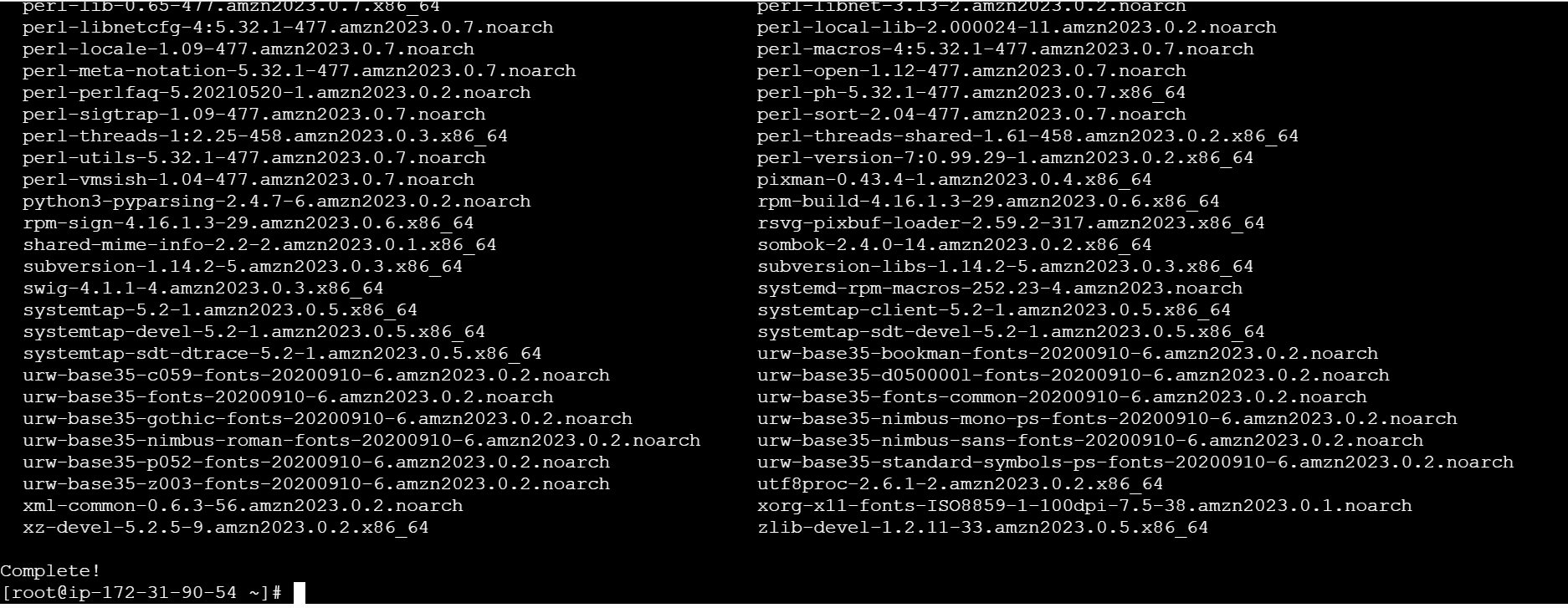This screenshot has width=1568, height=608.
Task: Select the perl-perlfaq-5.20210520-1 package entry
Action: coord(277,93)
